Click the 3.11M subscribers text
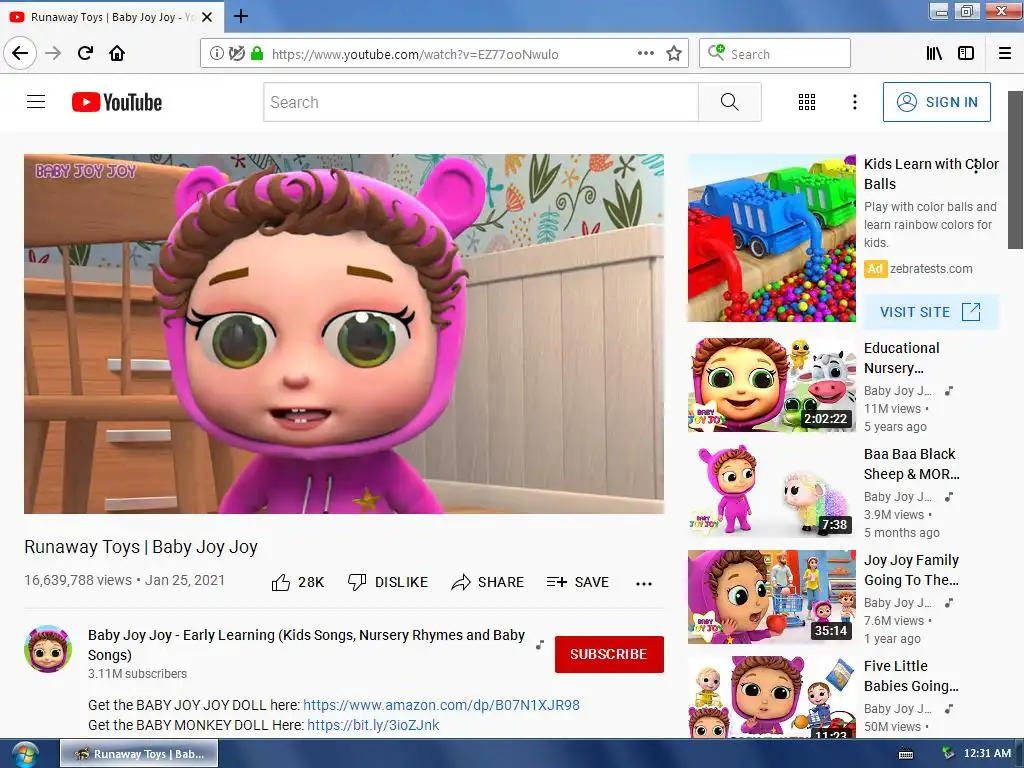Viewport: 1024px width, 768px height. 137,673
